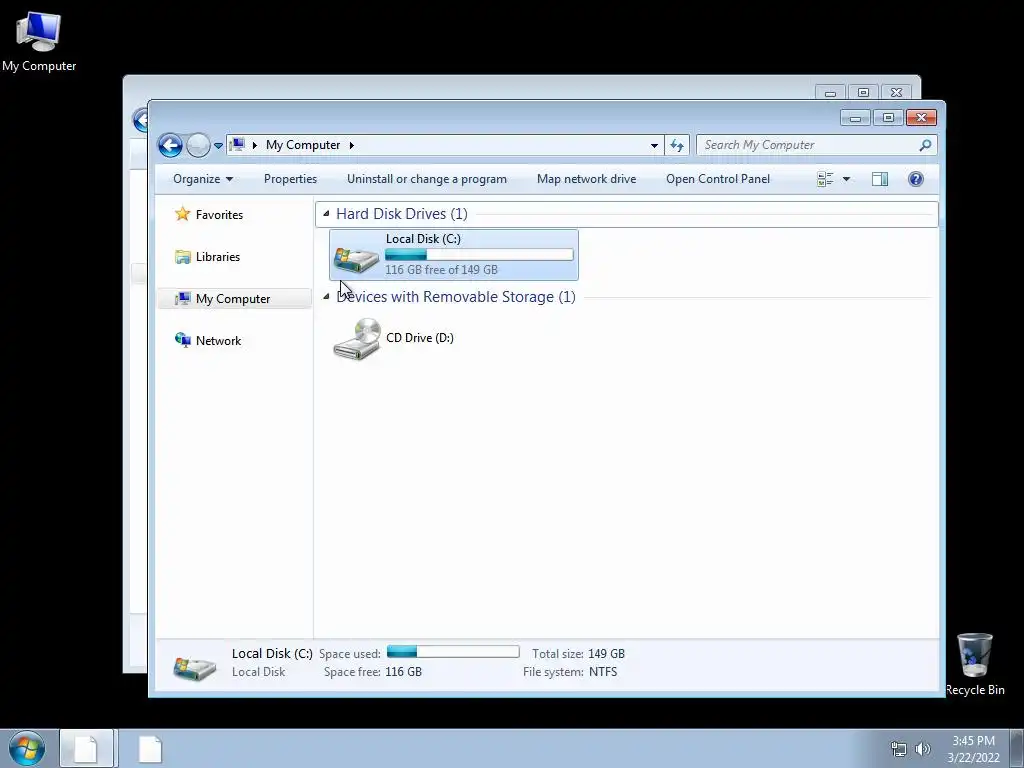The image size is (1024, 768).
Task: Expand the arrow after My Computer breadcrumb
Action: point(351,145)
